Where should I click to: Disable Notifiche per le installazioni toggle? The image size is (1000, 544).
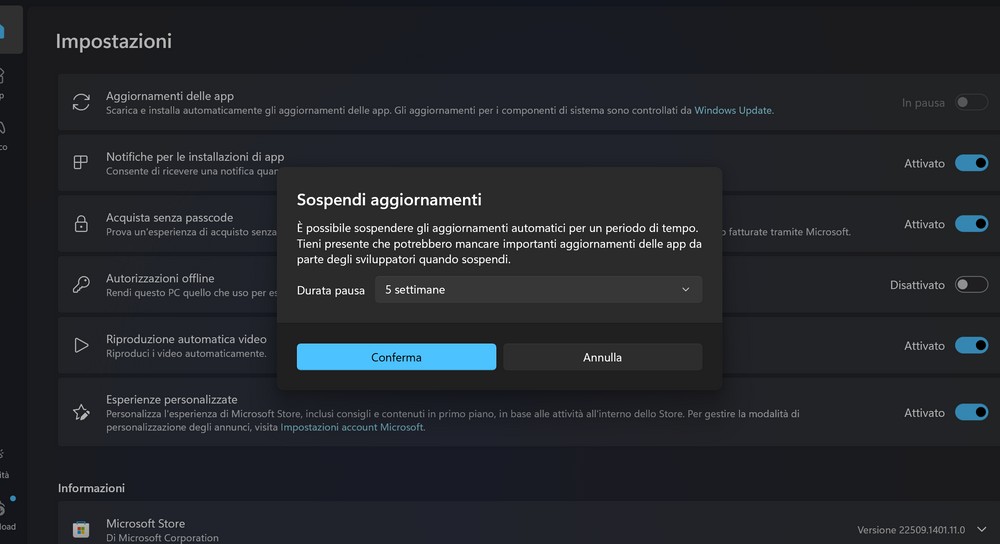click(x=970, y=163)
